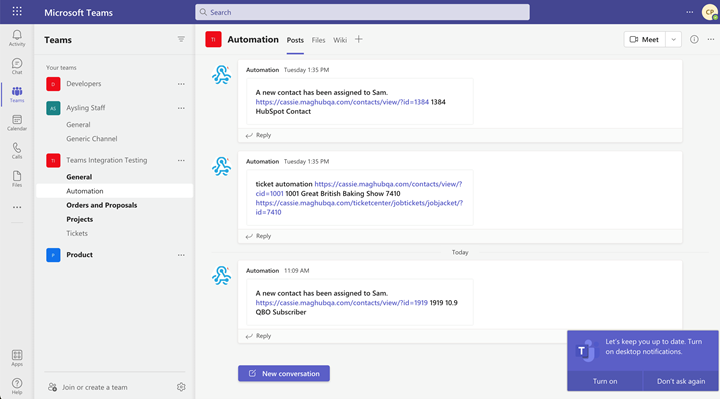The height and width of the screenshot is (399, 720).
Task: Click the filter teams icon
Action: [181, 39]
